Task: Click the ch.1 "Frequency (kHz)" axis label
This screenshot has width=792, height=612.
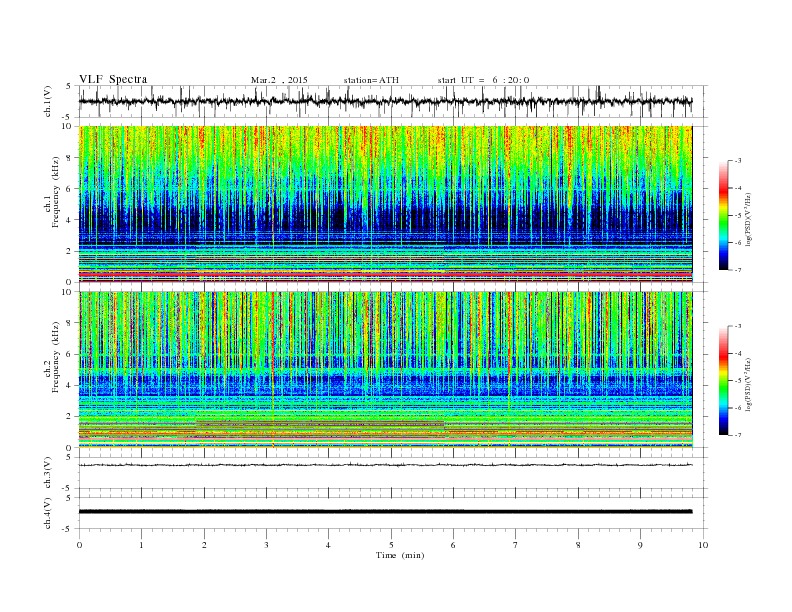Action: [x=56, y=192]
